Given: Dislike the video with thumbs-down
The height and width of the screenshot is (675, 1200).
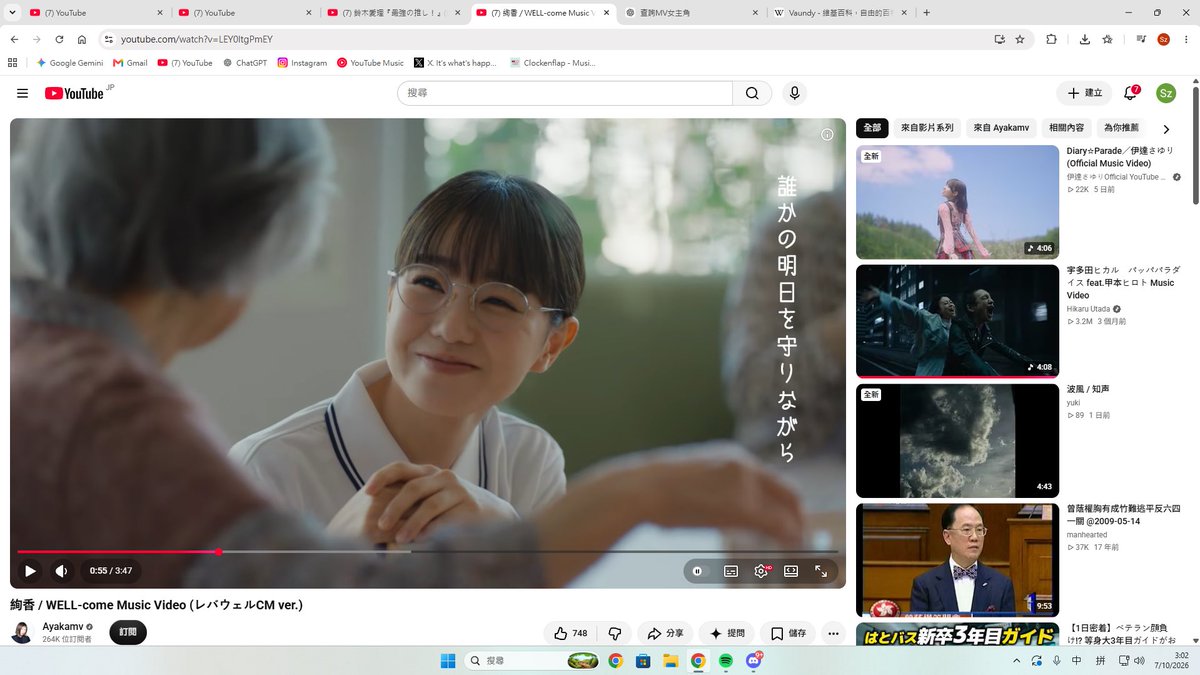Looking at the screenshot, I should pos(615,633).
